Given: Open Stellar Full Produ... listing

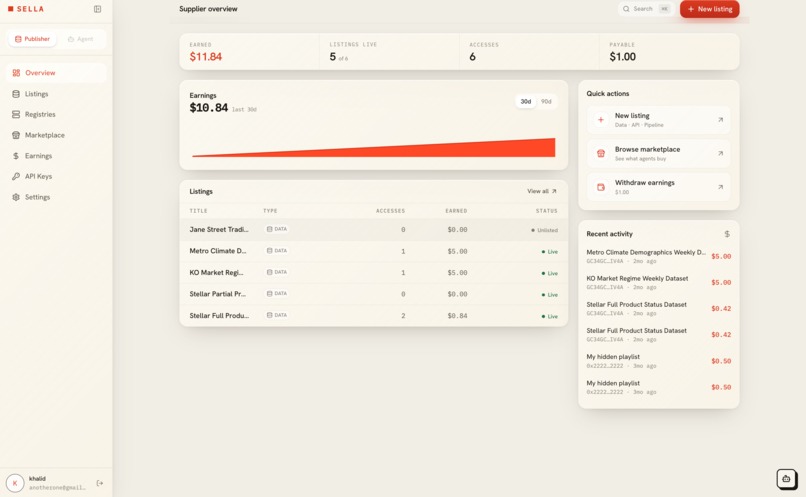Looking at the screenshot, I should click(x=374, y=316).
